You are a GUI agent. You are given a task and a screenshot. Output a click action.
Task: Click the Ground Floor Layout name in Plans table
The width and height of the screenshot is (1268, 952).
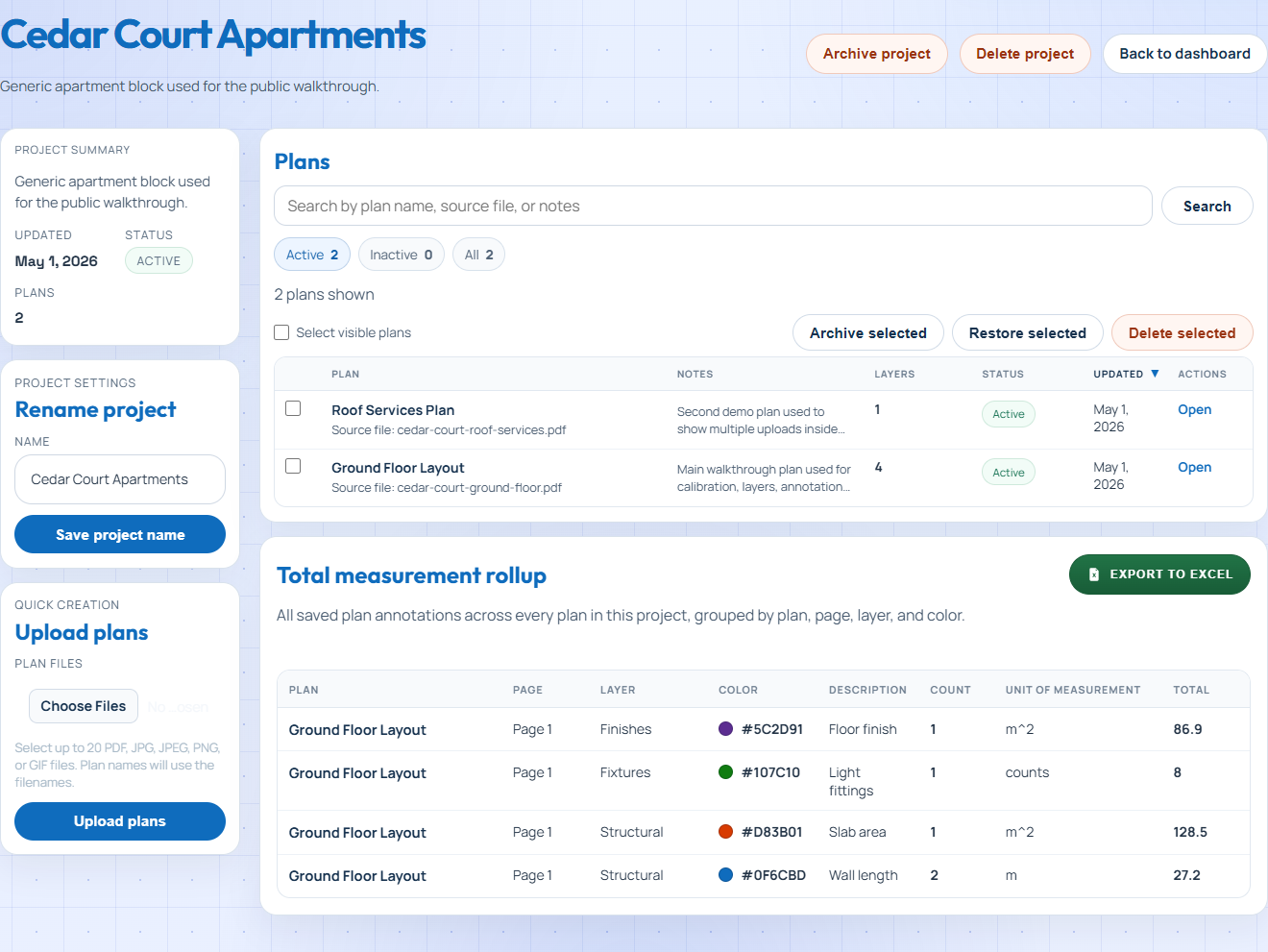pos(398,468)
